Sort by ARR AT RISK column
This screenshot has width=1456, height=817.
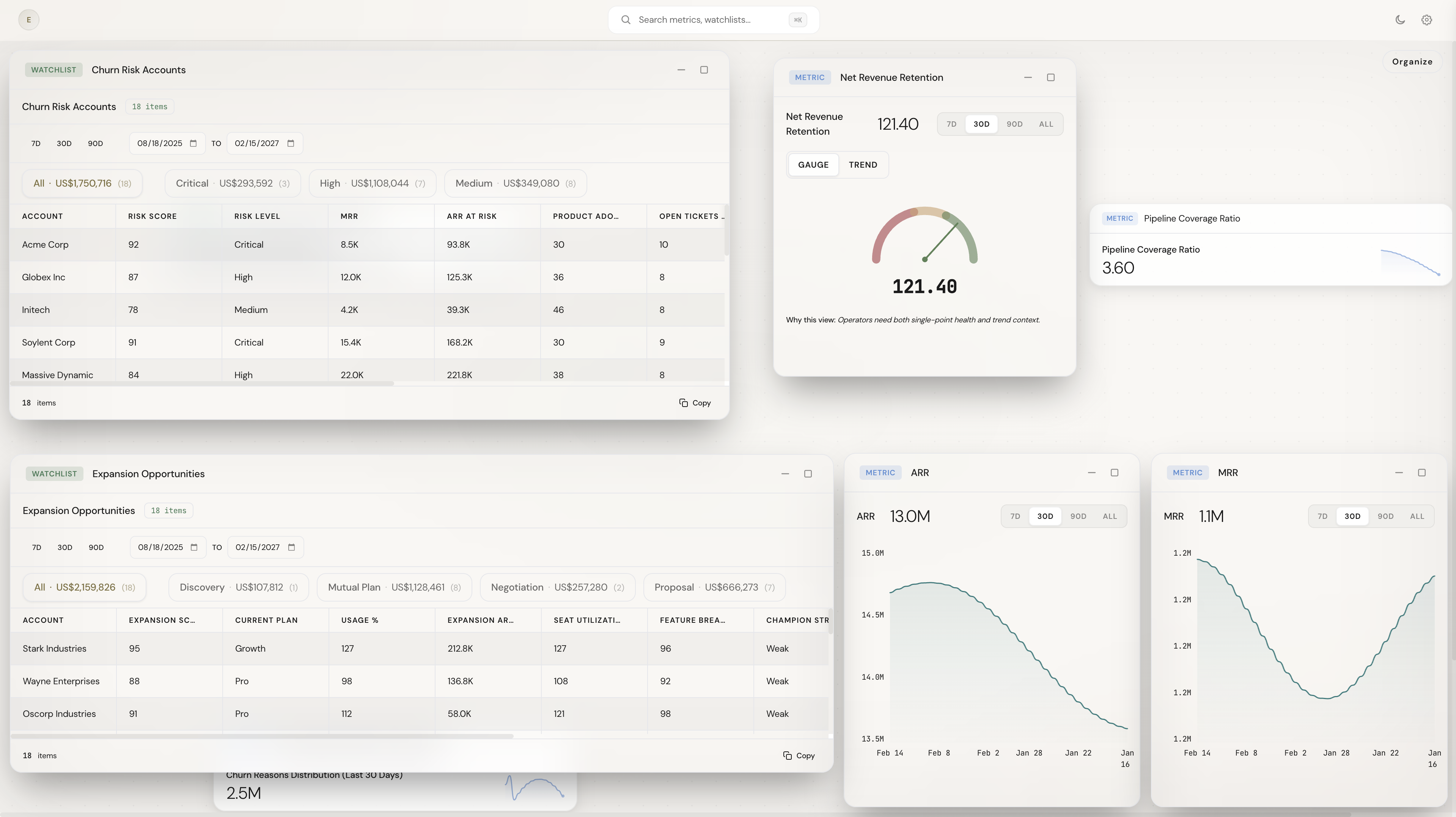(472, 217)
